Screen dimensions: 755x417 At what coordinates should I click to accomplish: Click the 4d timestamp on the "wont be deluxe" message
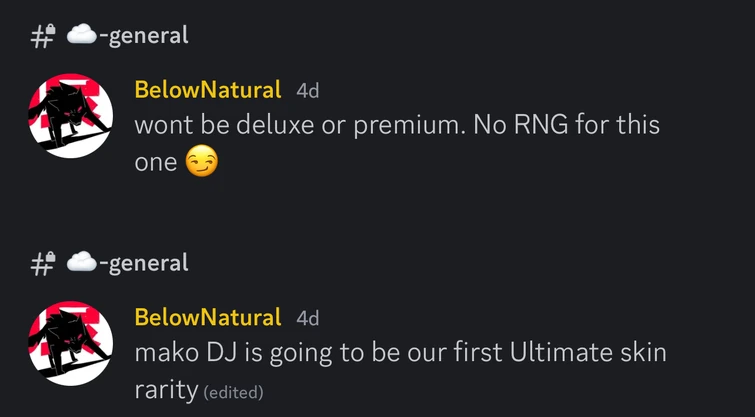[x=308, y=91]
